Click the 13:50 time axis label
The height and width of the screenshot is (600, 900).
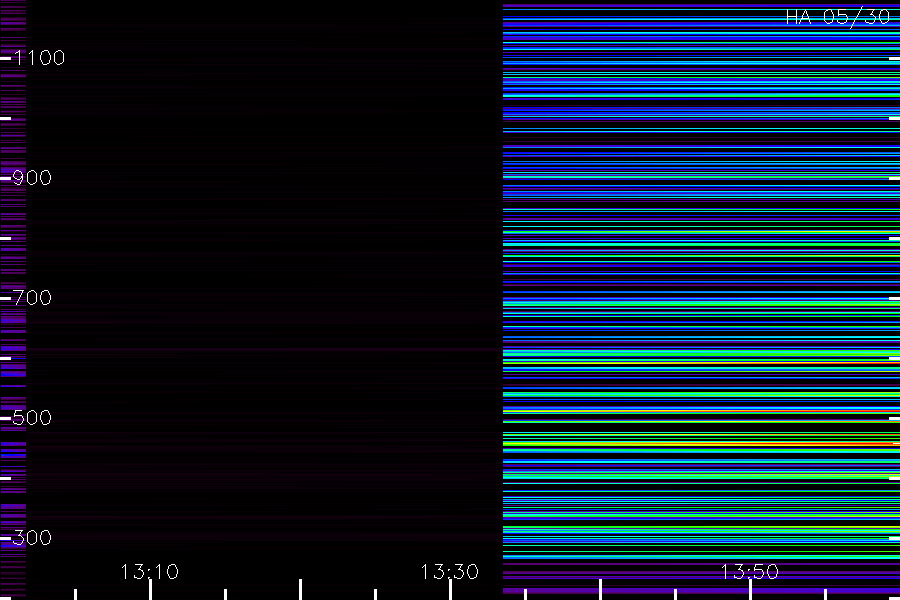750,572
